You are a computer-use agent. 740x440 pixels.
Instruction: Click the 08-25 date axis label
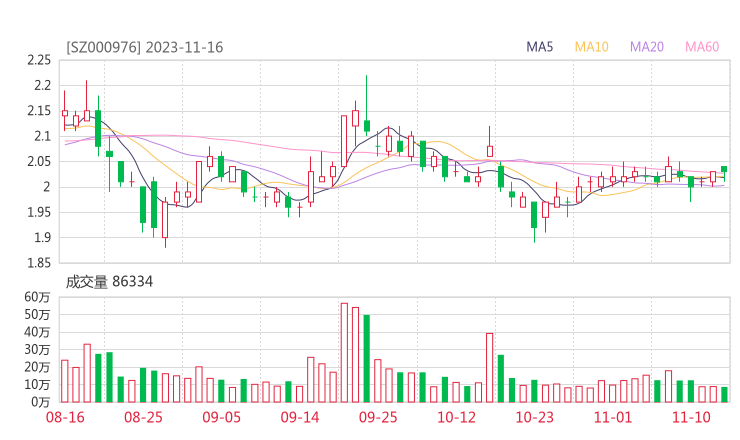click(143, 417)
